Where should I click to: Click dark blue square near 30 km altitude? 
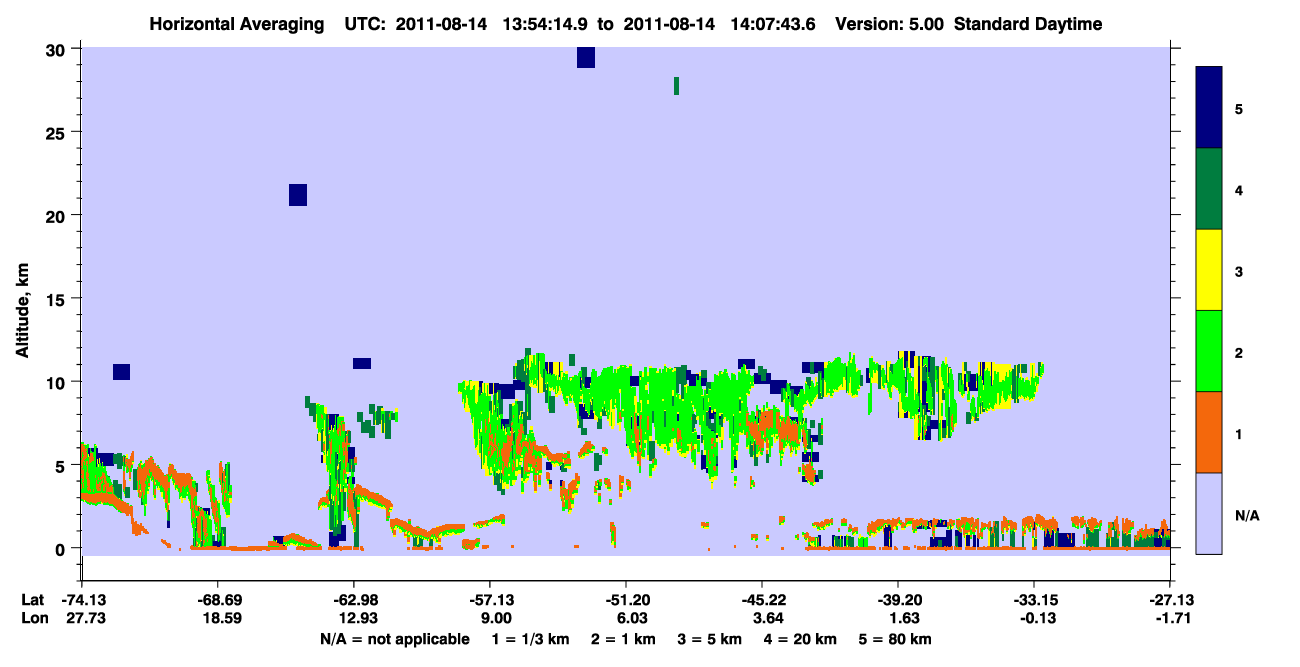[x=586, y=58]
